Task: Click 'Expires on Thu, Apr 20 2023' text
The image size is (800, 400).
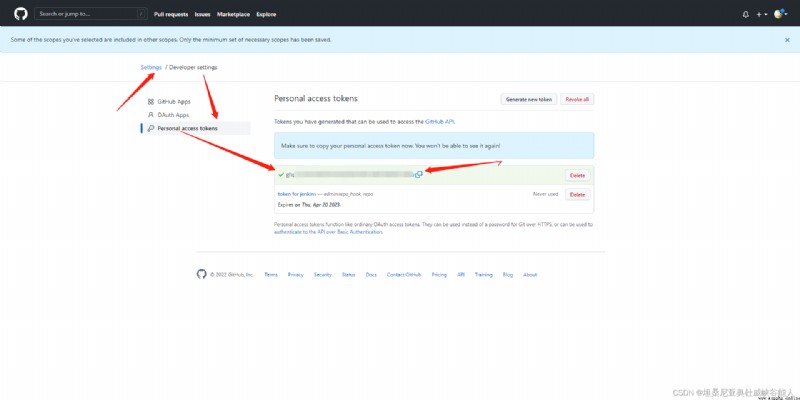Action: tap(309, 205)
